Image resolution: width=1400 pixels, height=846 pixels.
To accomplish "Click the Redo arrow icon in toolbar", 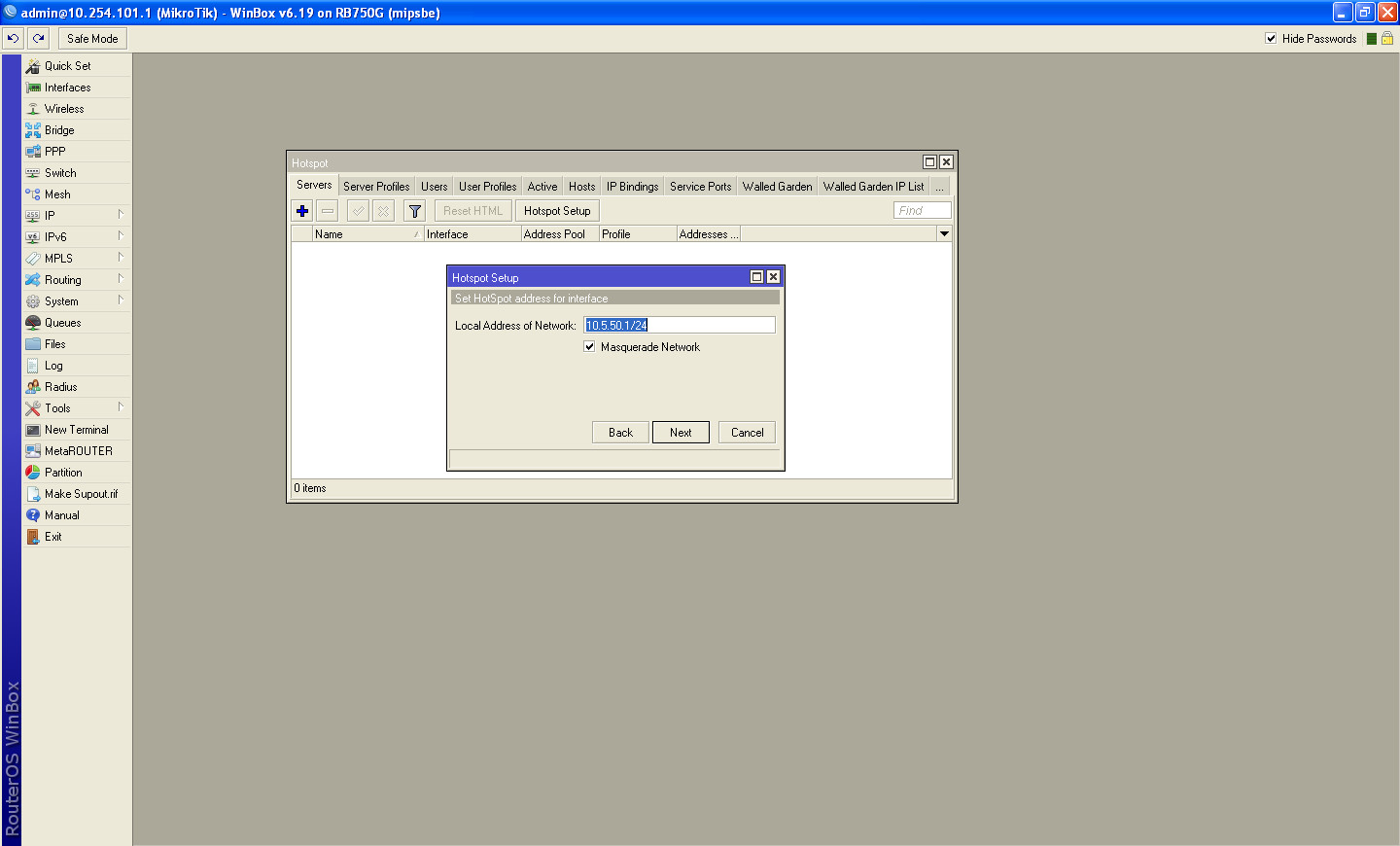I will pyautogui.click(x=38, y=39).
